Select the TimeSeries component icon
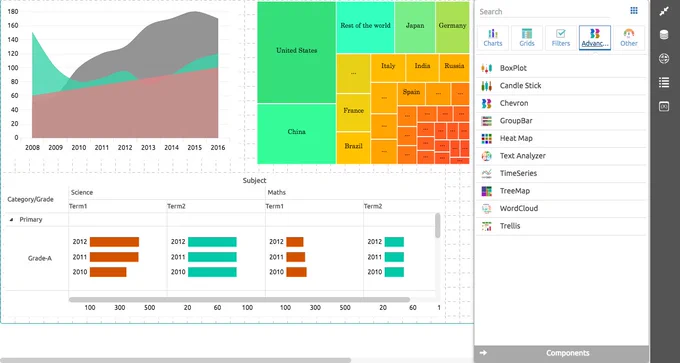This screenshot has height=363, width=680. point(487,173)
